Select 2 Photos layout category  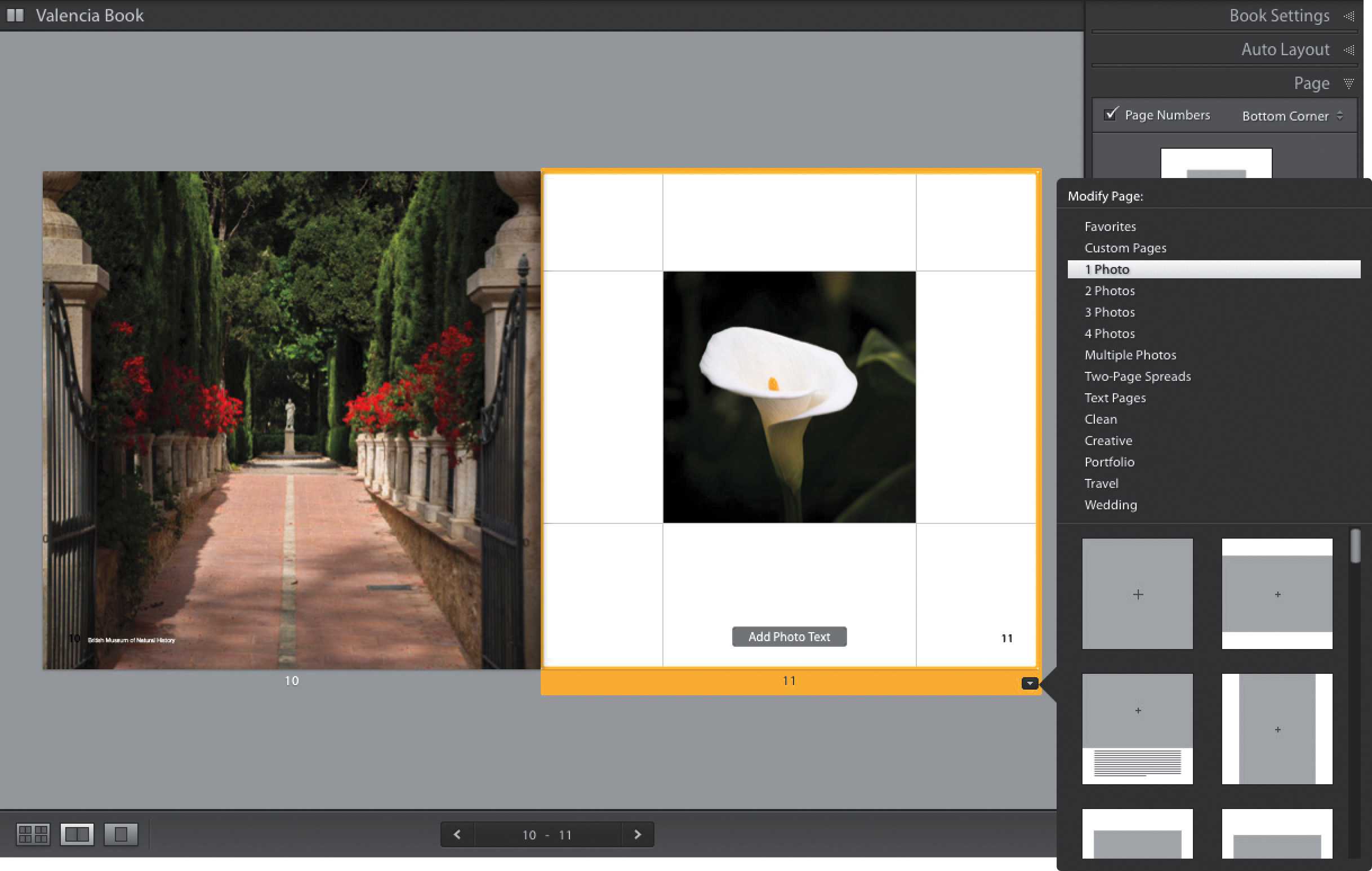1110,291
